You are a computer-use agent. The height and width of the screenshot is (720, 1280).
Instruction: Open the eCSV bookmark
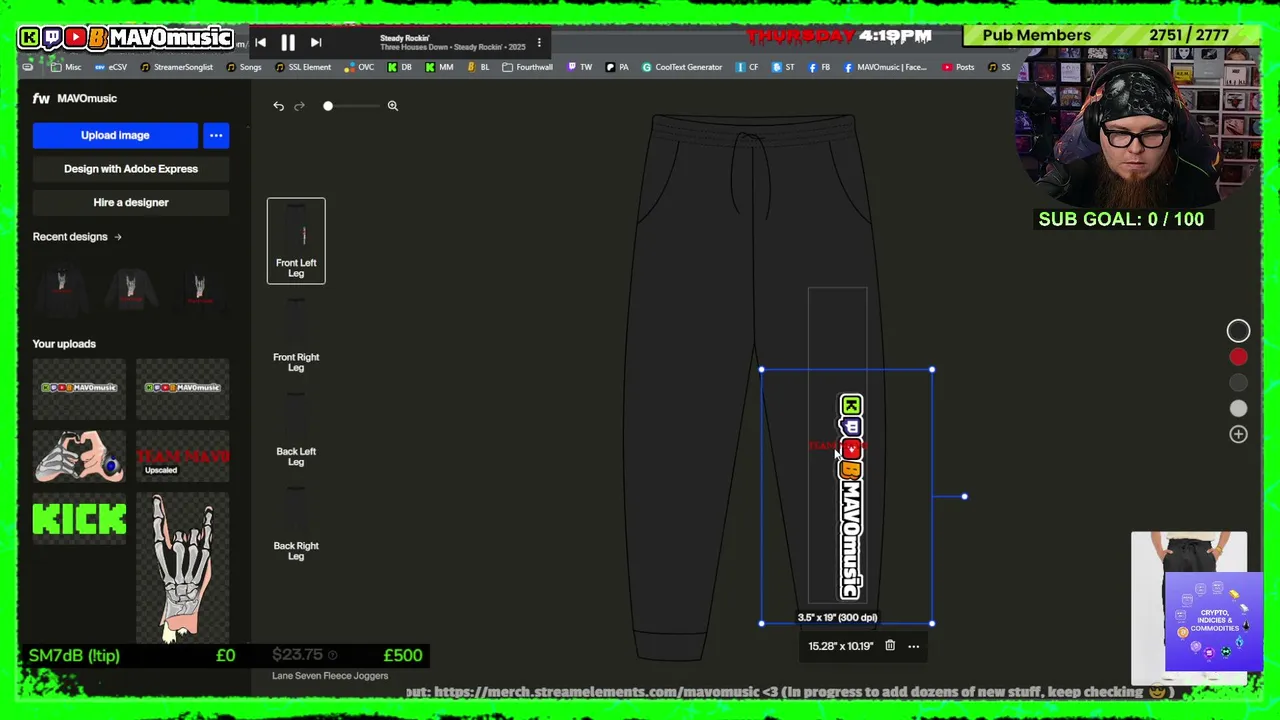111,67
